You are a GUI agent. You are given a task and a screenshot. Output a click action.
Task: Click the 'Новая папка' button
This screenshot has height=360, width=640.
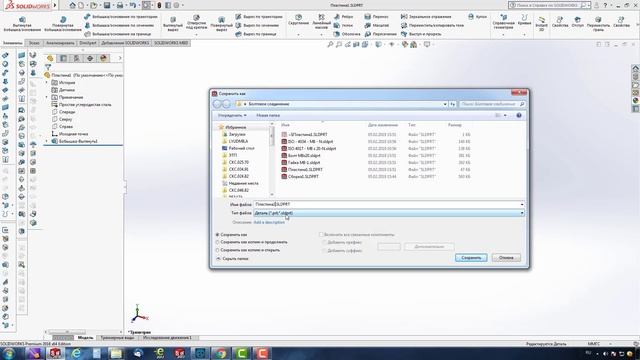(268, 116)
